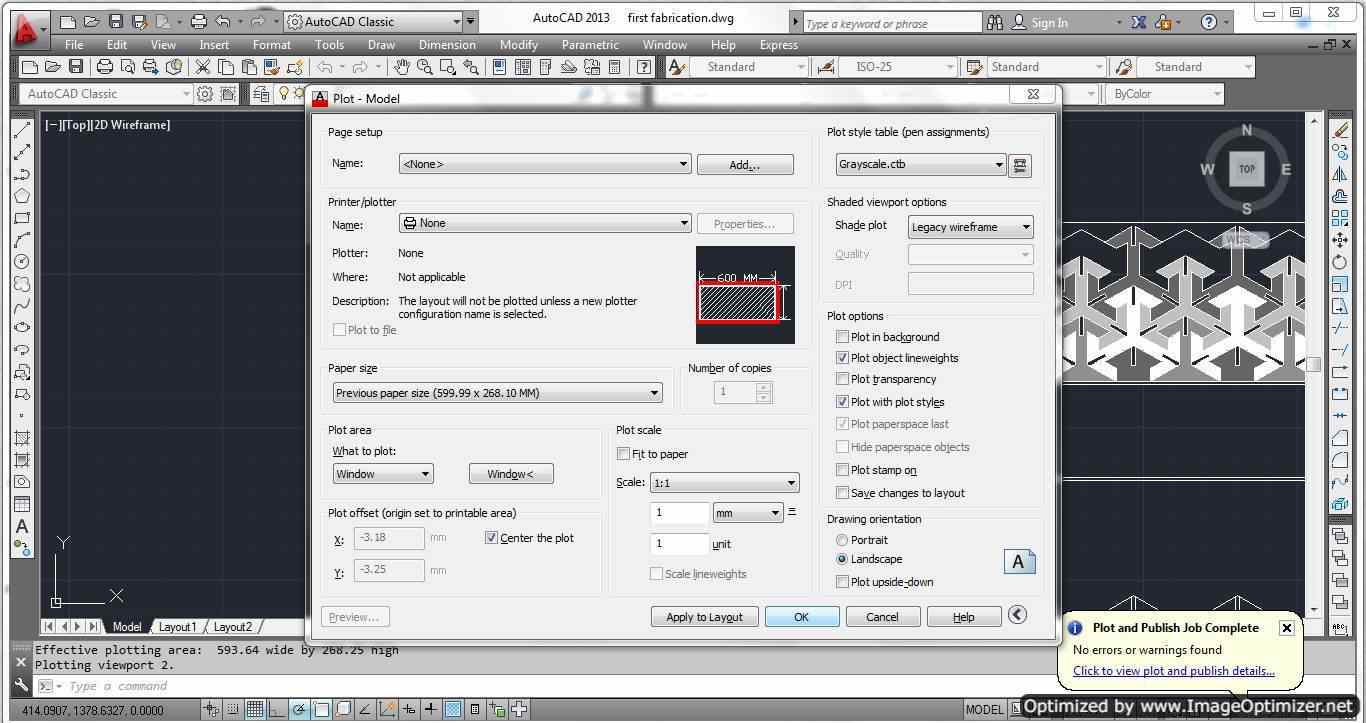The height and width of the screenshot is (723, 1366).
Task: Open the plot Scale 1:1 dropdown
Action: [x=724, y=483]
